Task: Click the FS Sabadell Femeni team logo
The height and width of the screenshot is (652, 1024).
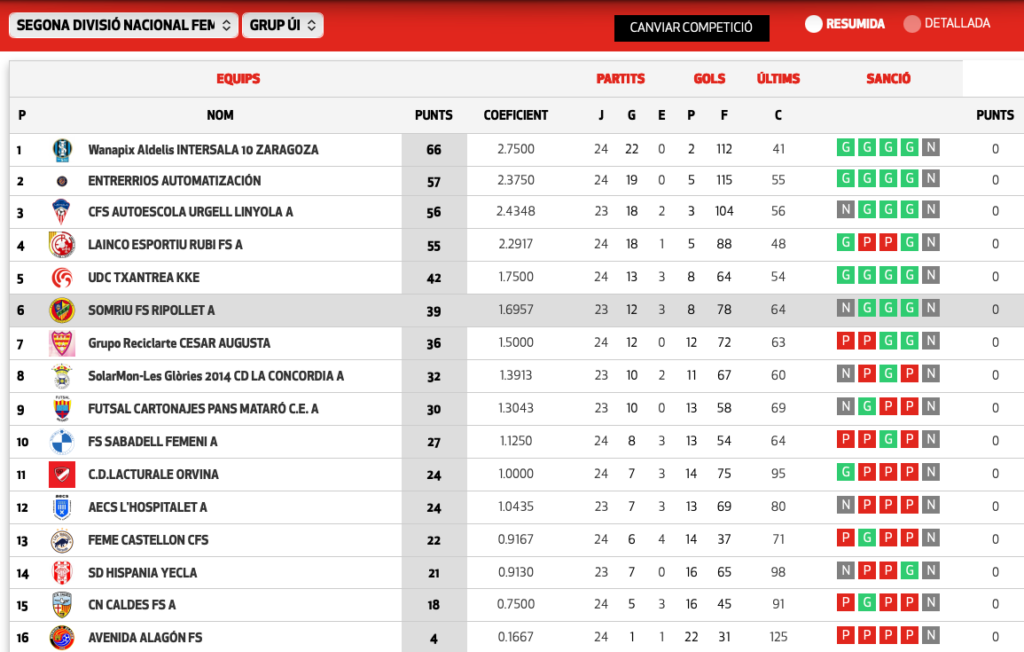Action: (61, 442)
